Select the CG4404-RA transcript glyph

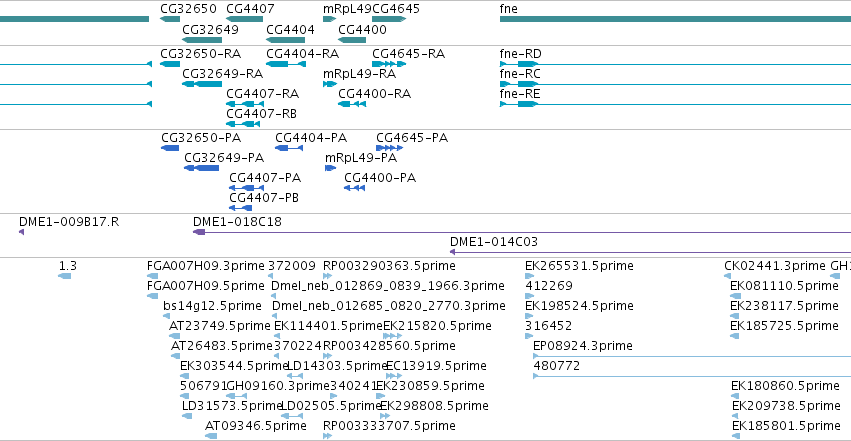(x=286, y=64)
